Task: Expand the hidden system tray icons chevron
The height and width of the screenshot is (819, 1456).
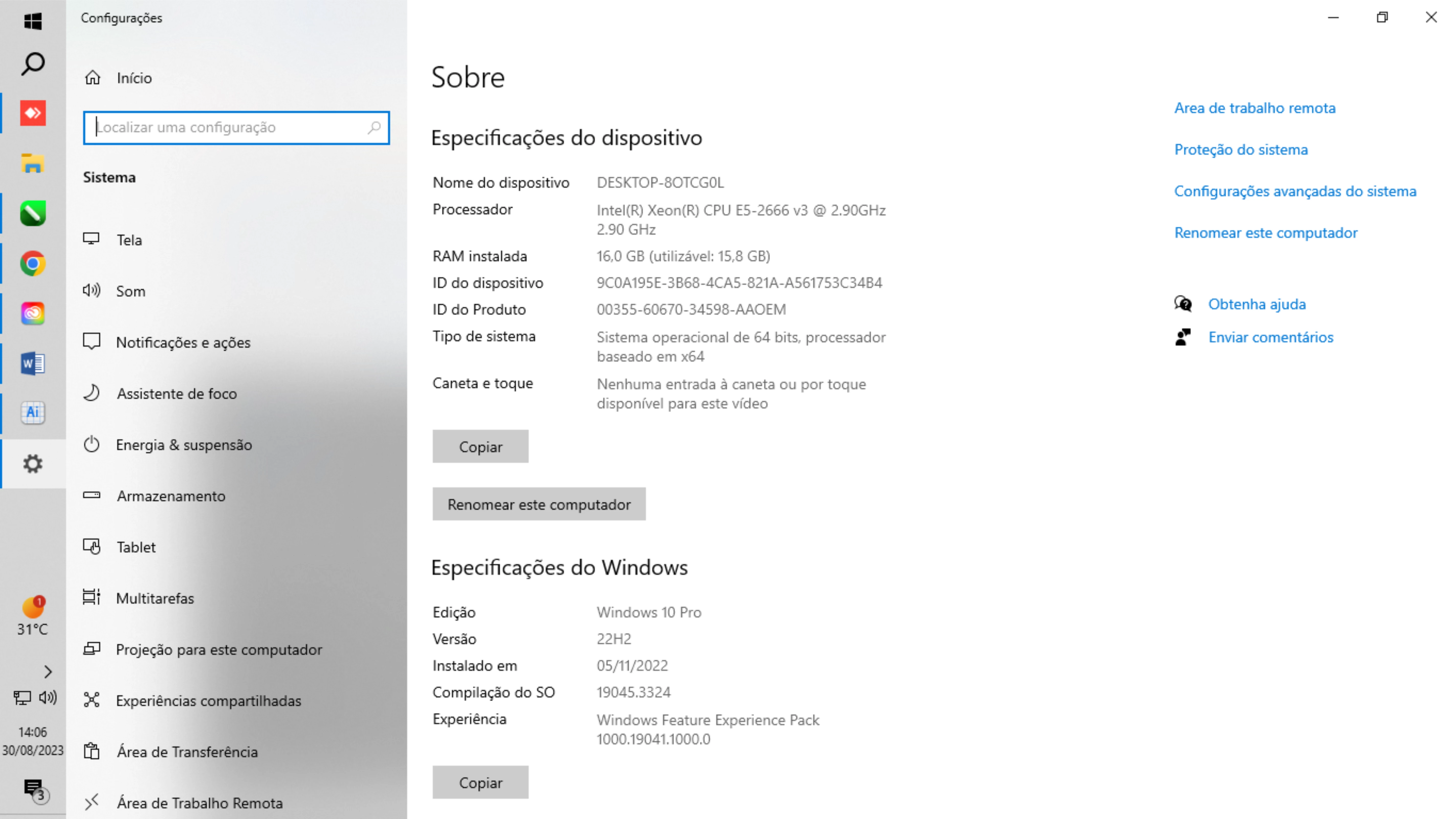Action: click(x=48, y=671)
